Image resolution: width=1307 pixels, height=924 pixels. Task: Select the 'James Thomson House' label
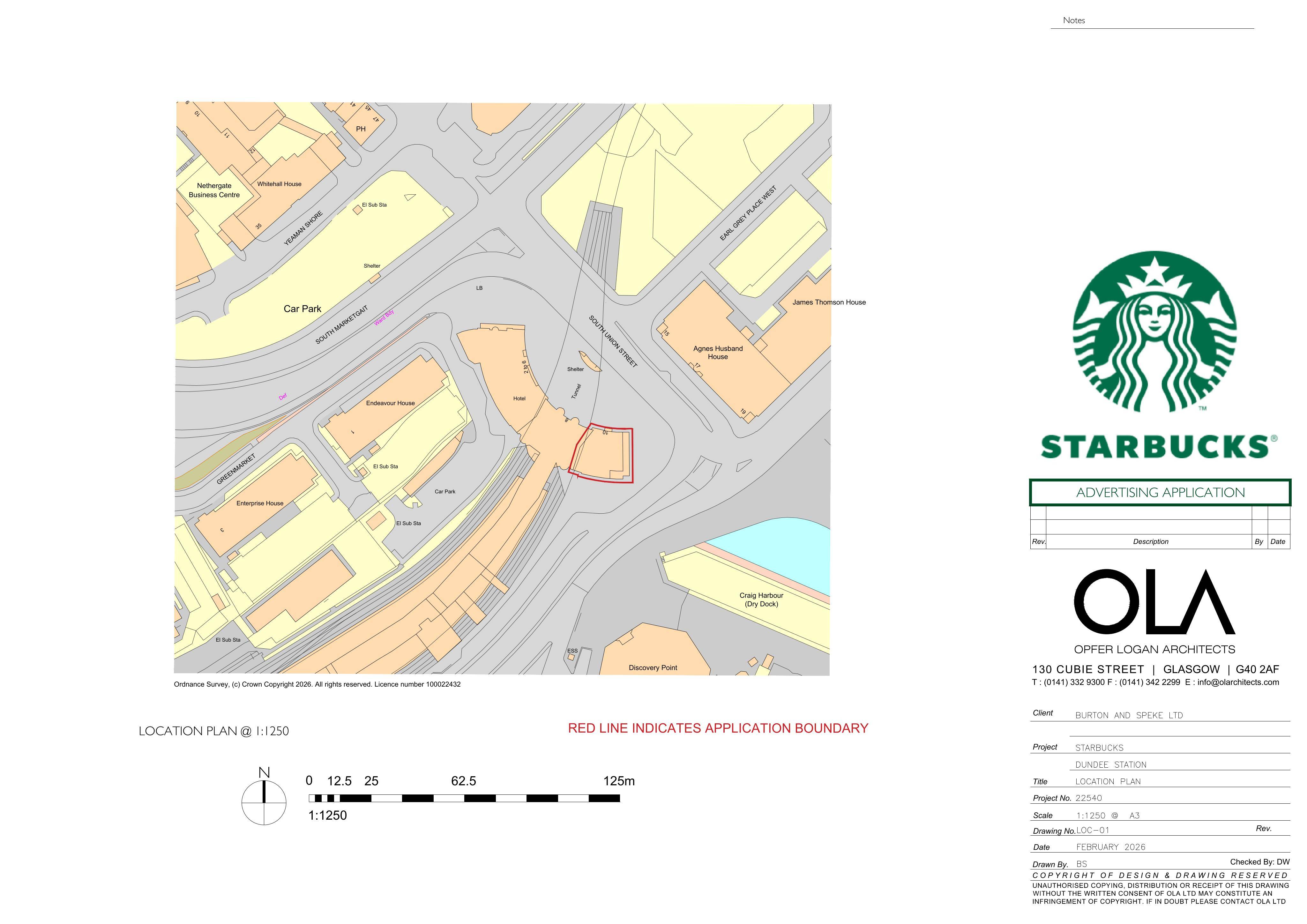[829, 302]
